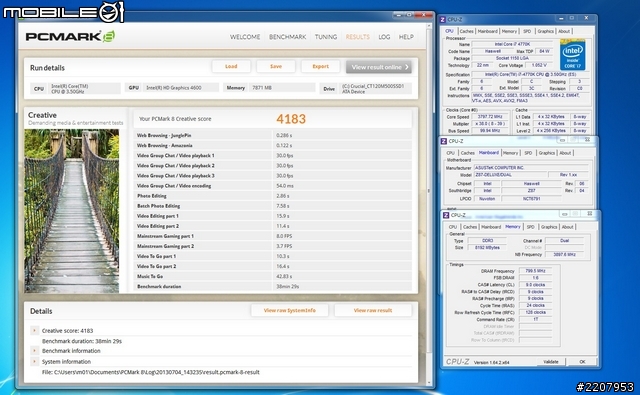Screen dimensions: 640x395
Task: Click the Validate button in CPU-Z
Action: [x=551, y=362]
